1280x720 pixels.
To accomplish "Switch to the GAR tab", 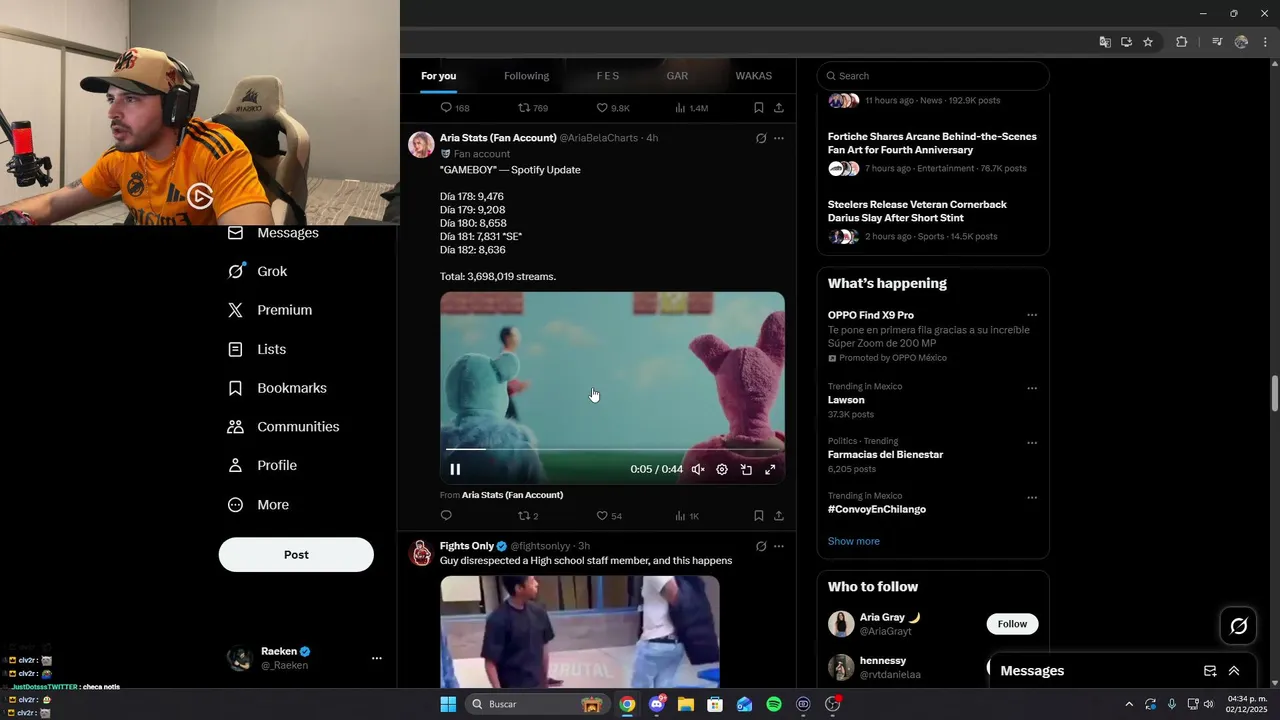I will pos(677,76).
